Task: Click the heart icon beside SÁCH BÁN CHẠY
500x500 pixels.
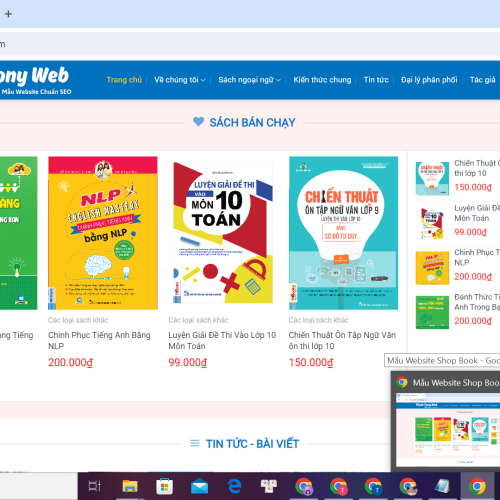Action: click(198, 122)
